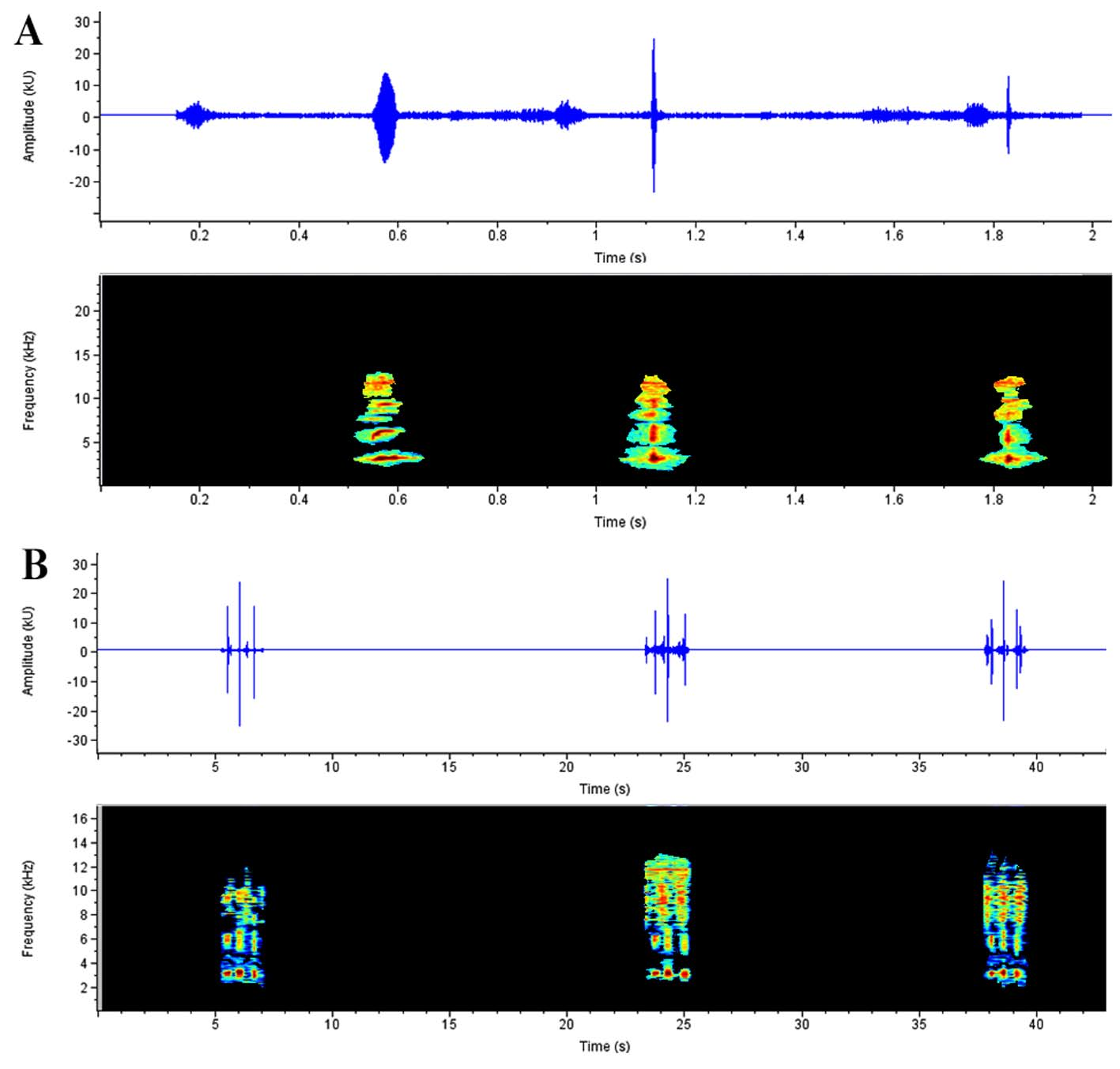This screenshot has width=1120, height=1069.
Task: Click "Frequency (kHz)" label of panel A spectrogram
Action: coord(29,381)
